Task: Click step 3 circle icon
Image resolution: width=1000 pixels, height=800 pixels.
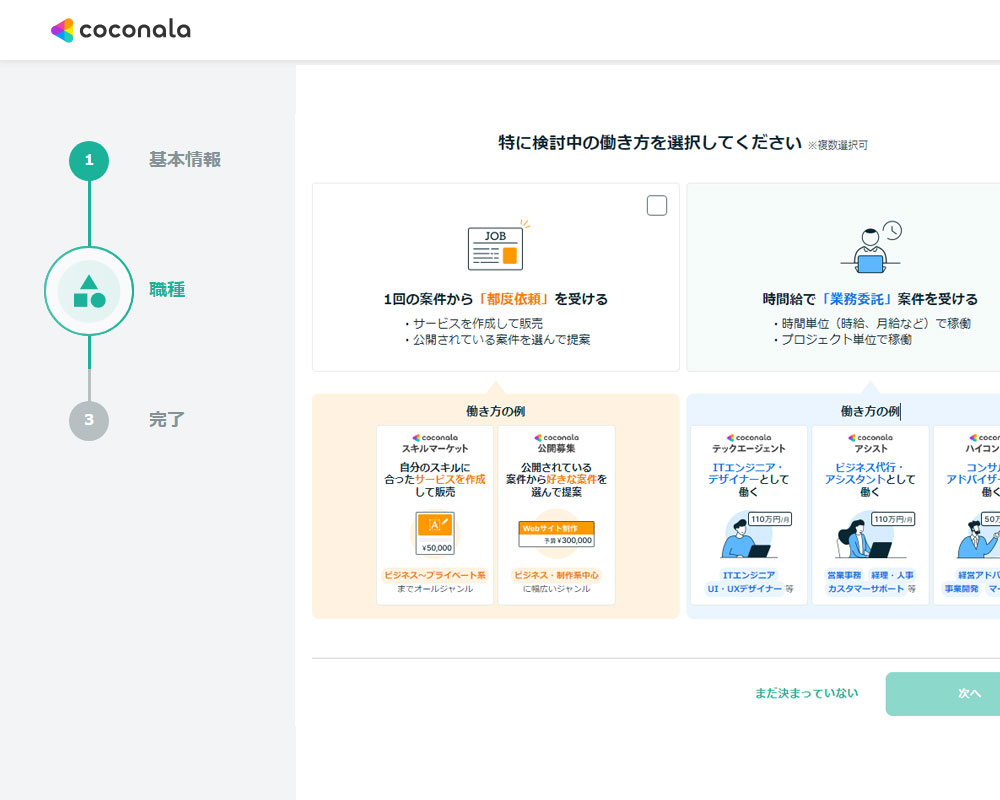Action: click(89, 420)
